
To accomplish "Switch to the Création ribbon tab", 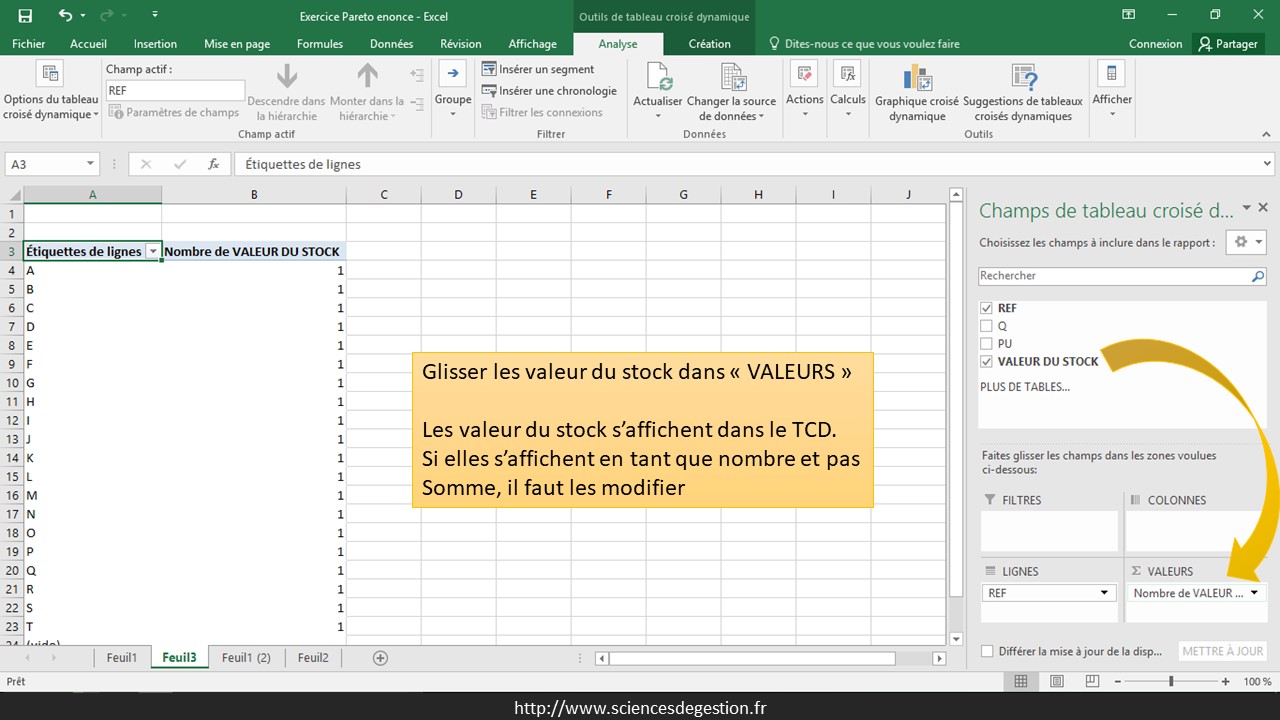I will [x=709, y=44].
